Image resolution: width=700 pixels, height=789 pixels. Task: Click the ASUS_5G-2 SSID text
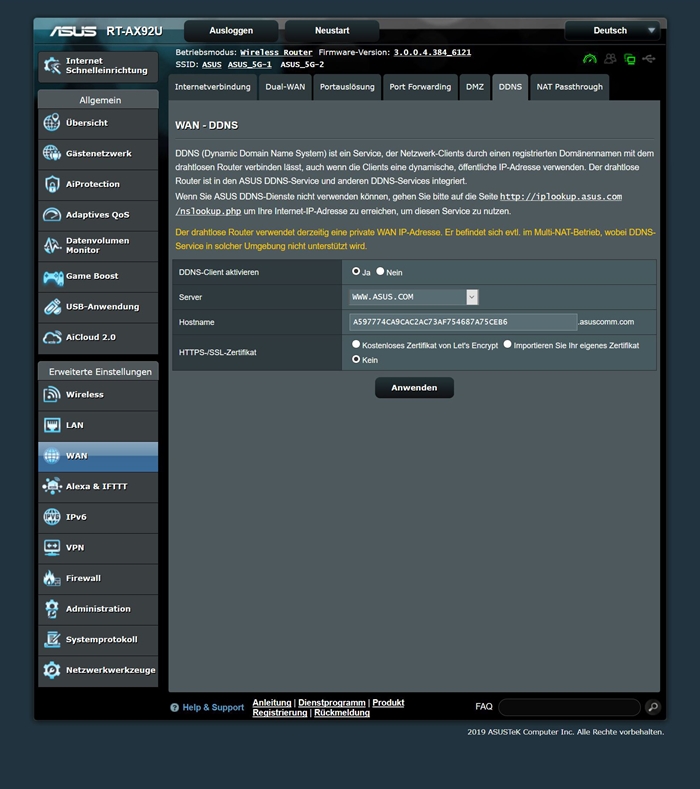click(302, 64)
